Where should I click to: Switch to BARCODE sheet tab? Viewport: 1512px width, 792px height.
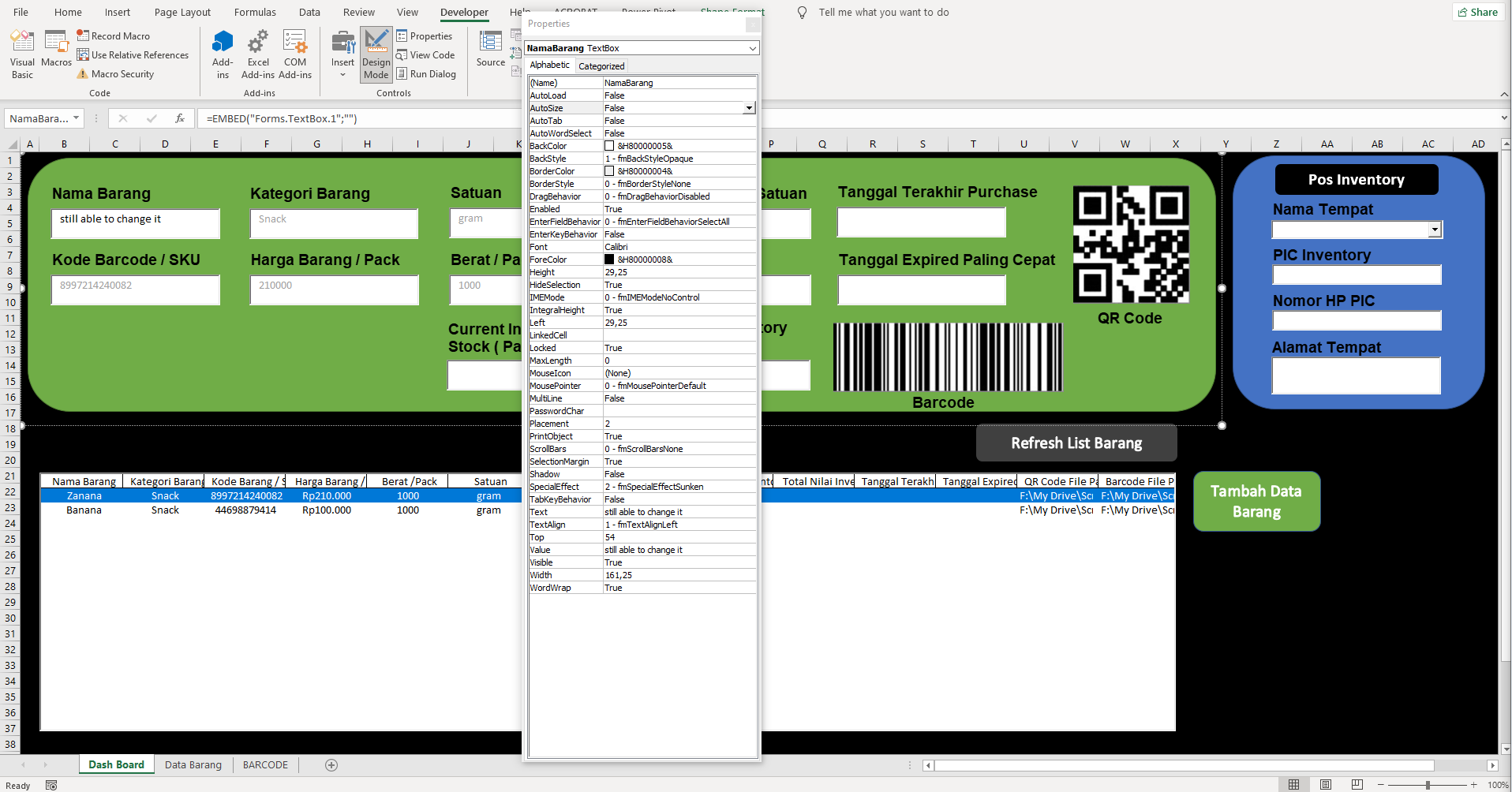point(265,765)
